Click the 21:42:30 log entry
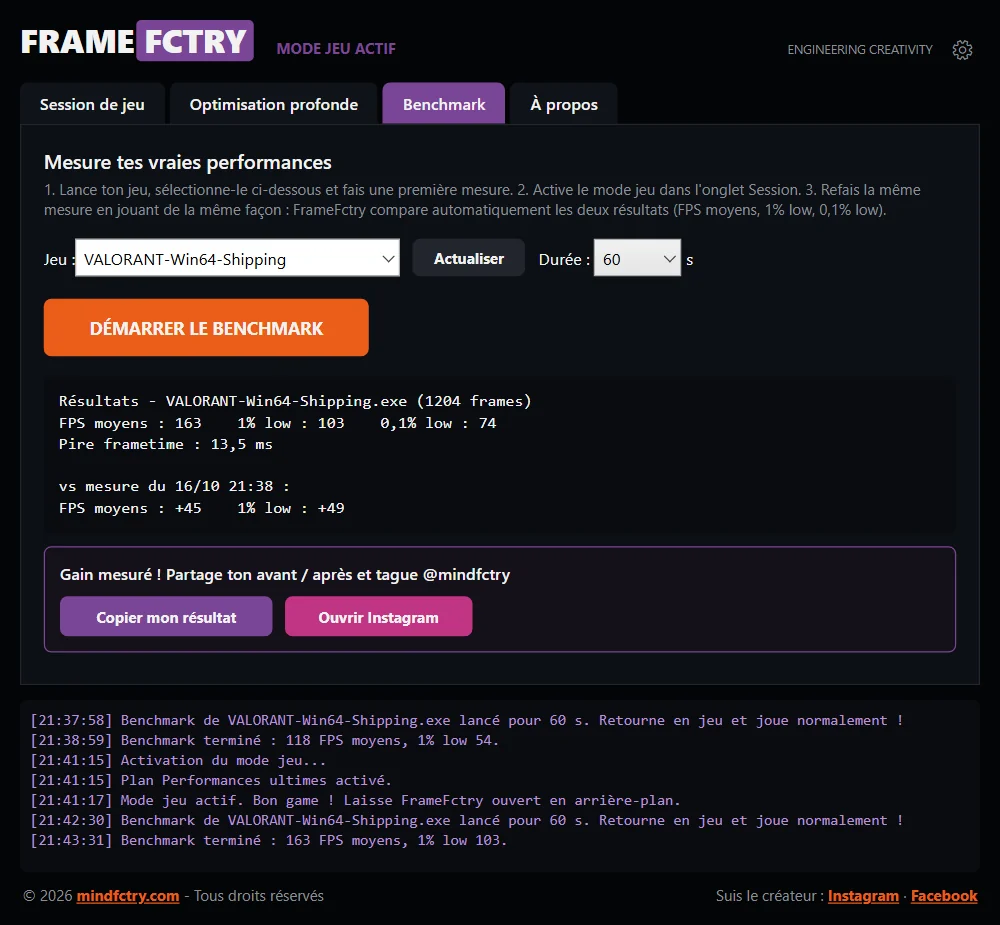1000x925 pixels. [467, 820]
